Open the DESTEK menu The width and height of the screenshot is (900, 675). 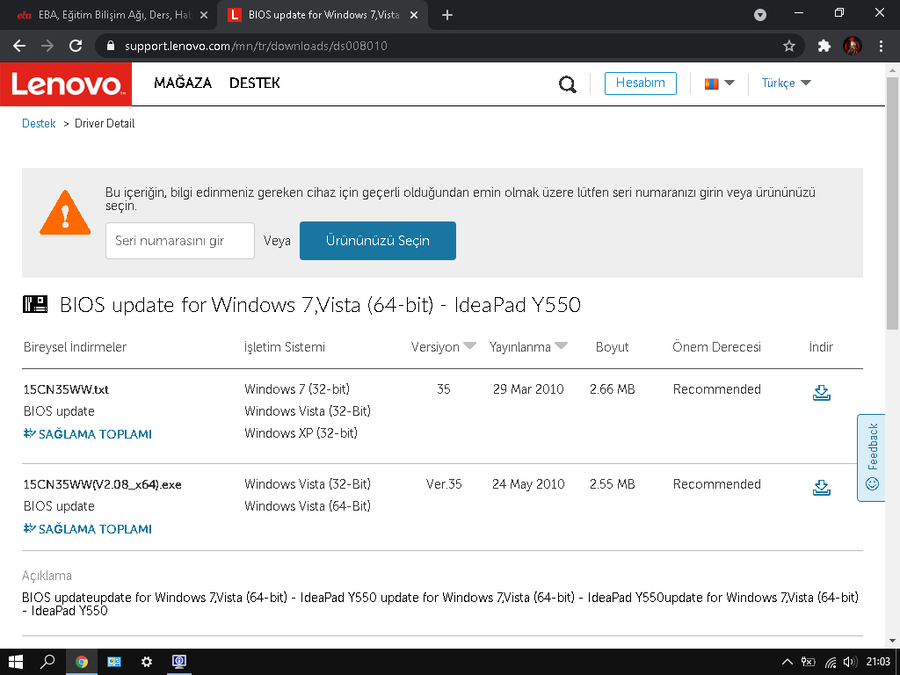pos(254,83)
